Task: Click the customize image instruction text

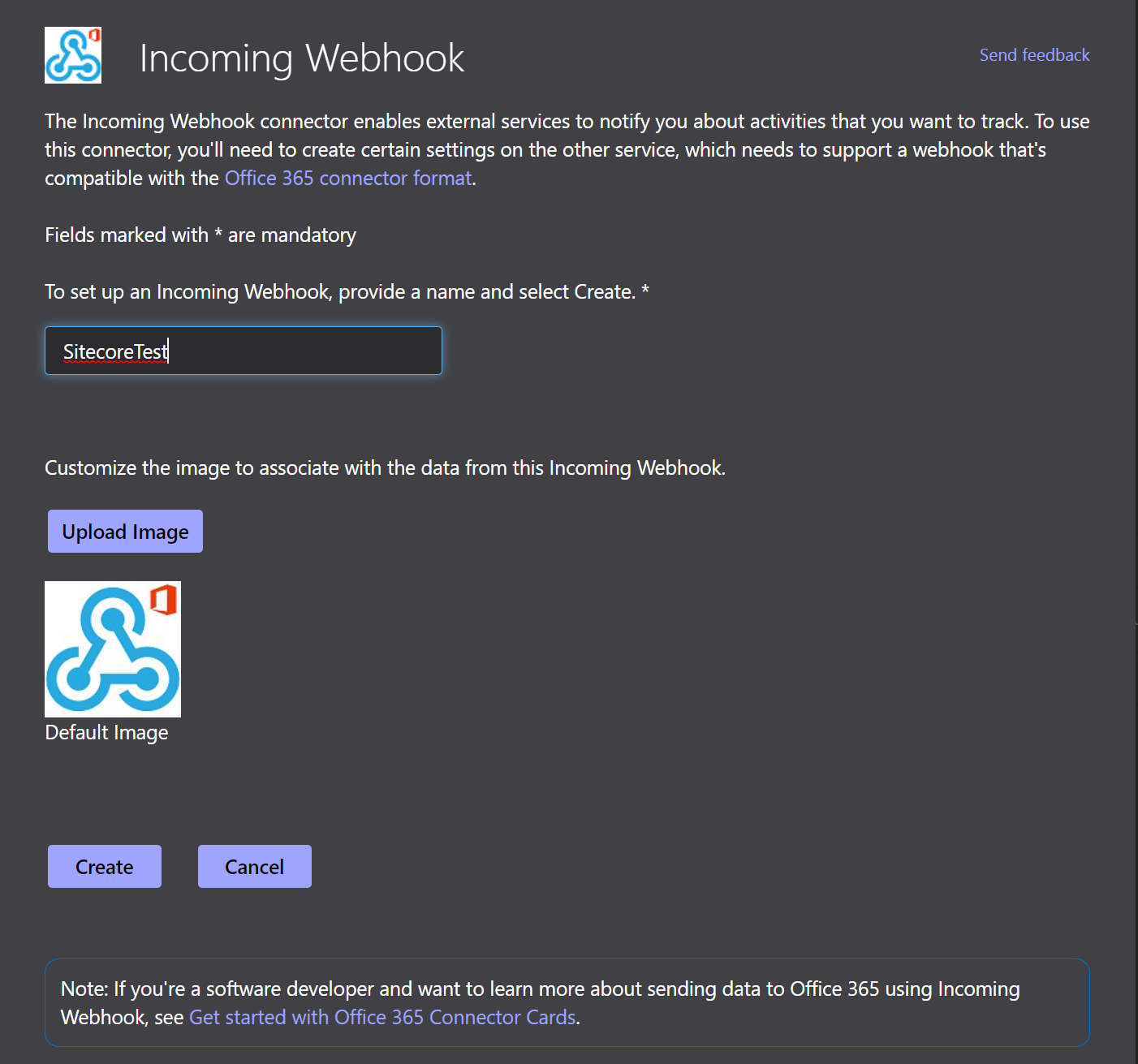Action: [x=385, y=467]
